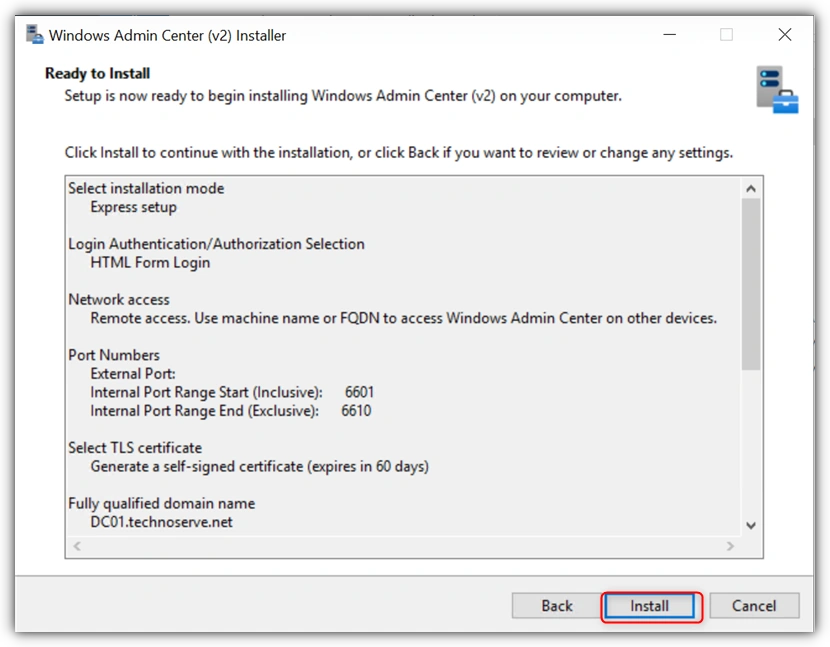The width and height of the screenshot is (830, 647).
Task: Click the horizontal scroll right arrow
Action: pyautogui.click(x=730, y=546)
